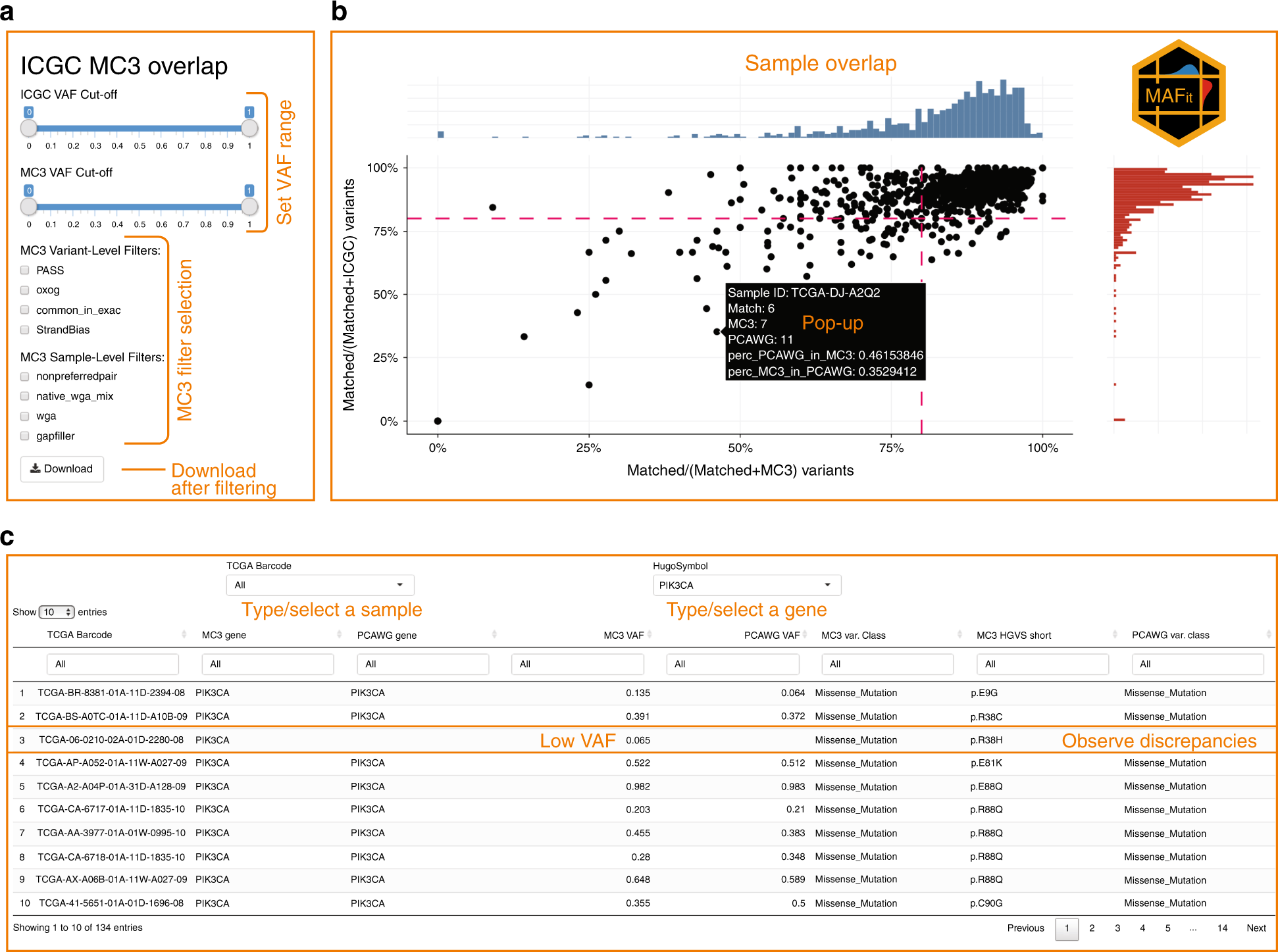Change the Show entries count selector
The width and height of the screenshot is (1278, 952).
(x=57, y=612)
